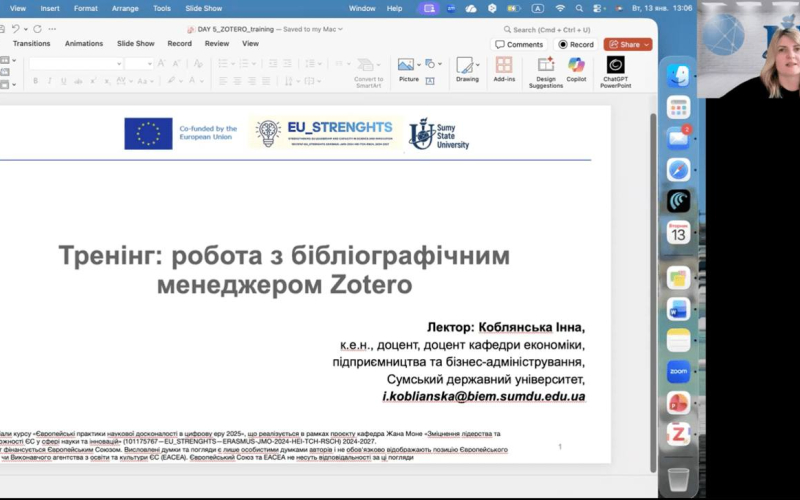Align text to the right
Image resolution: width=800 pixels, height=500 pixels.
[x=252, y=81]
